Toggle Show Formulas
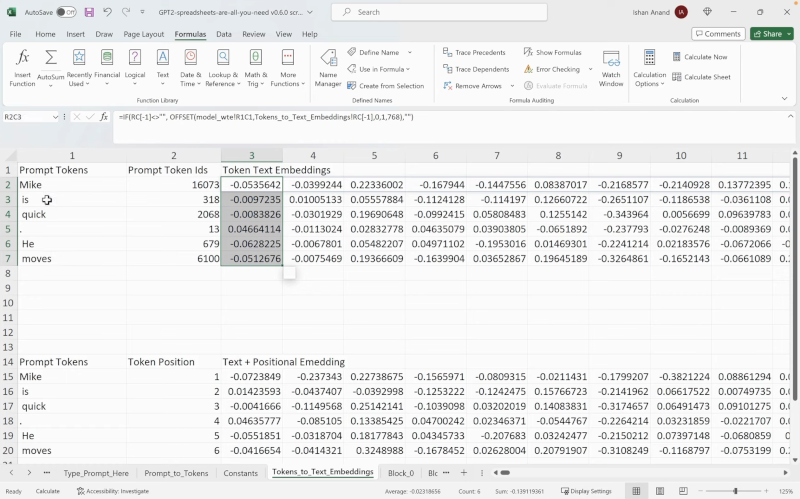This screenshot has width=800, height=499. 552,52
